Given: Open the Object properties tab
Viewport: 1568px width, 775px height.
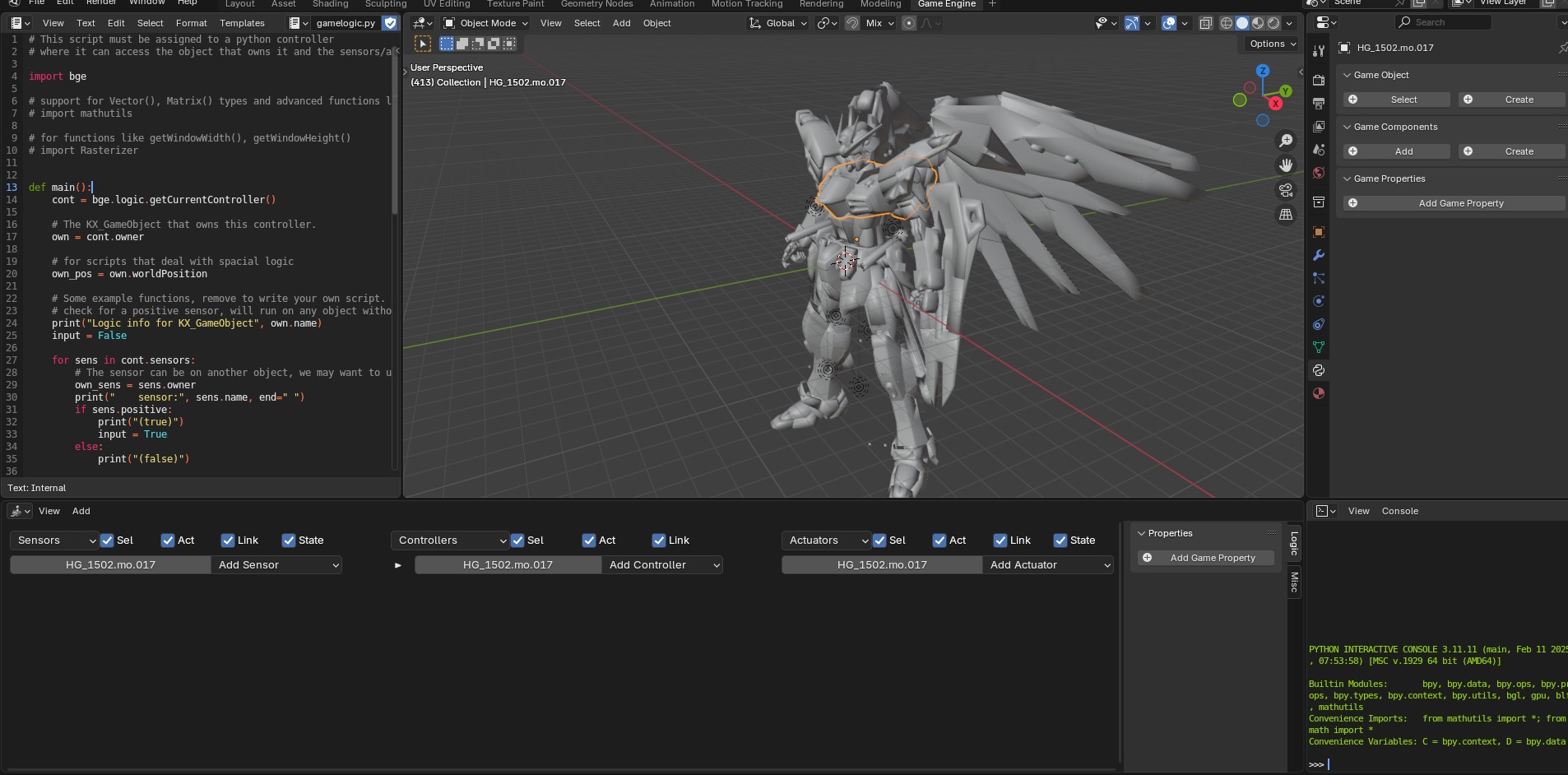Looking at the screenshot, I should pyautogui.click(x=1319, y=232).
